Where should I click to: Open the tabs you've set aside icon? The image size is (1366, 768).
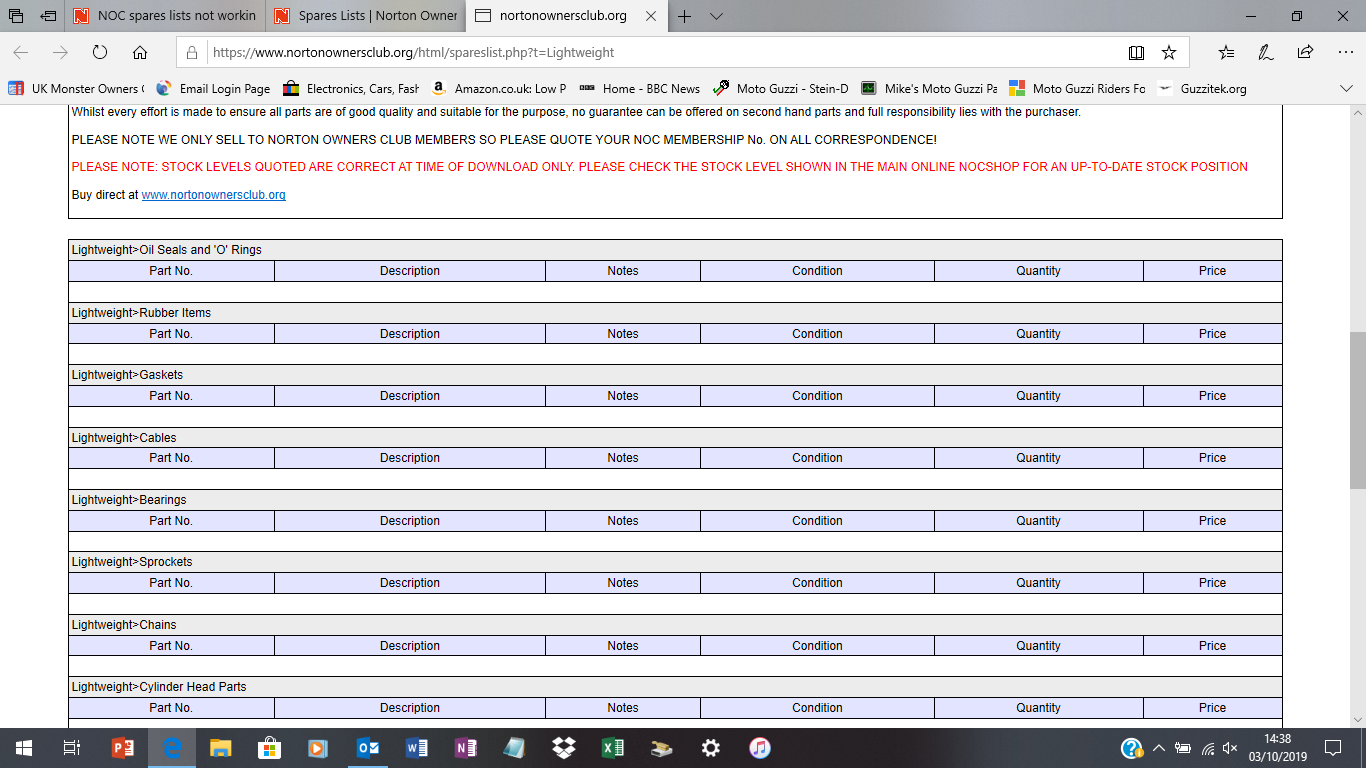click(x=16, y=16)
